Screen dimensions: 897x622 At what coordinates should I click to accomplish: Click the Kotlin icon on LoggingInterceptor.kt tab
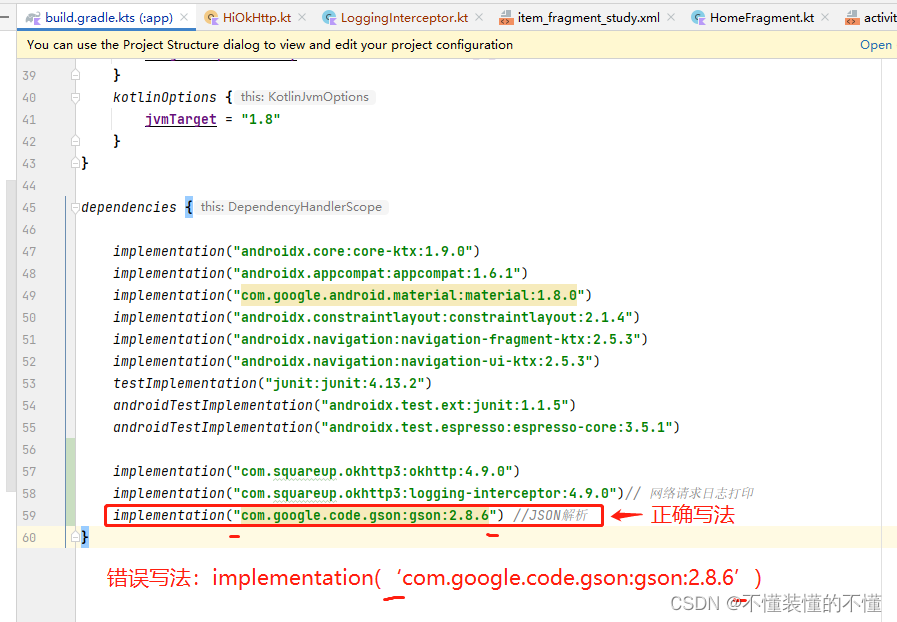pyautogui.click(x=330, y=18)
